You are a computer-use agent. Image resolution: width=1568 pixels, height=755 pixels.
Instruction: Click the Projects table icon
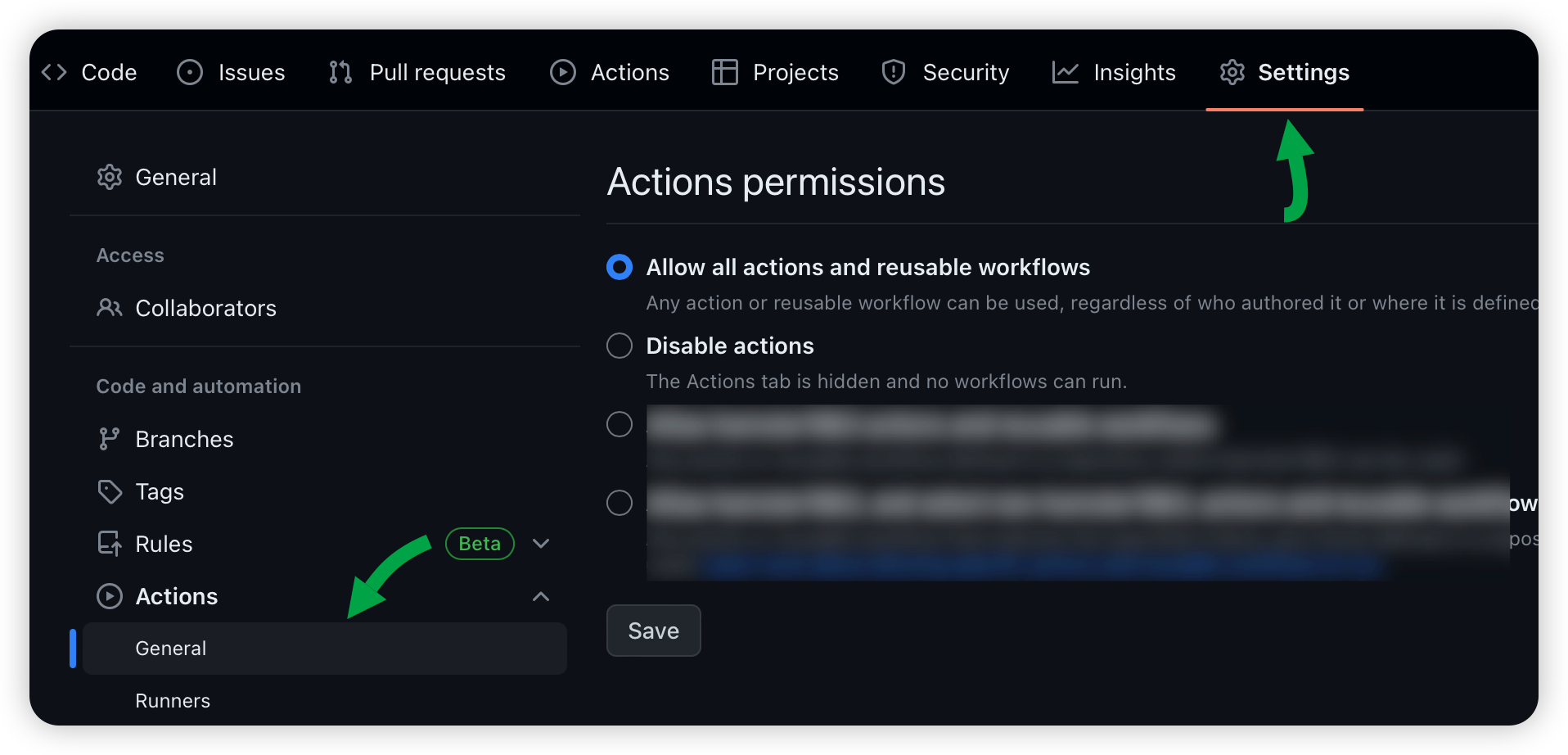[725, 72]
